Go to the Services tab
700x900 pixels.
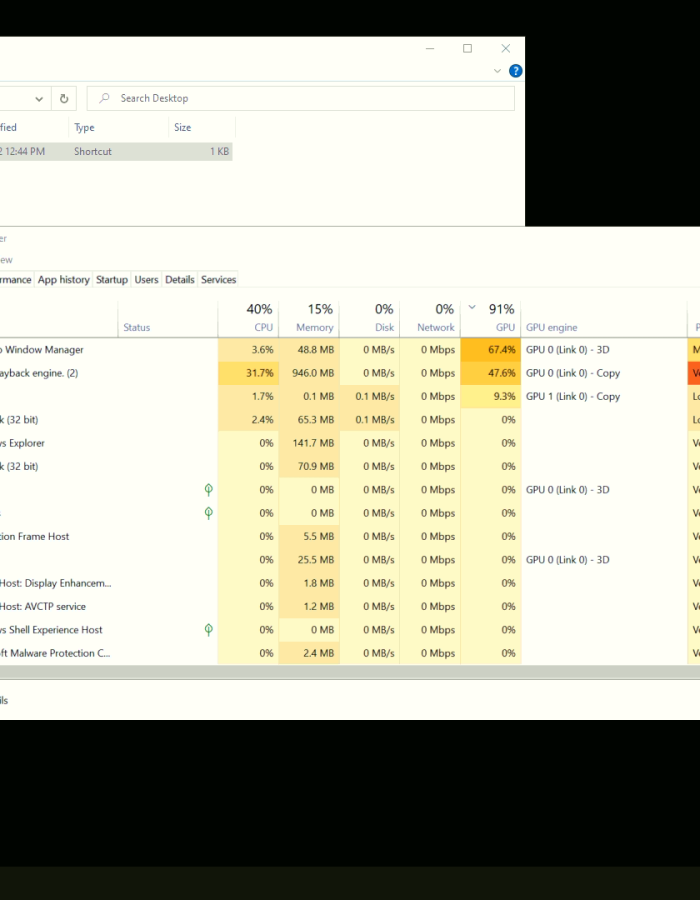219,280
